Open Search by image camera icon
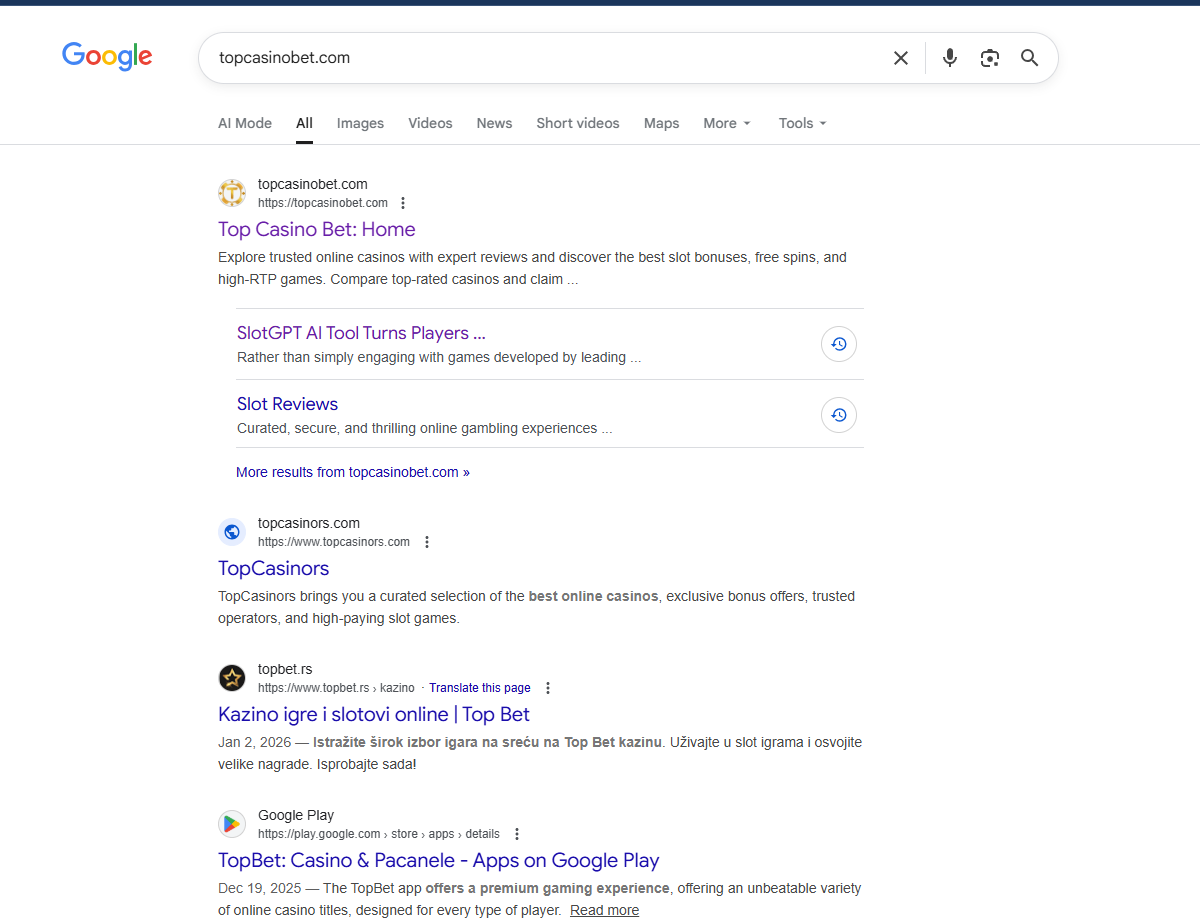Viewport: 1200px width, 918px height. 990,58
